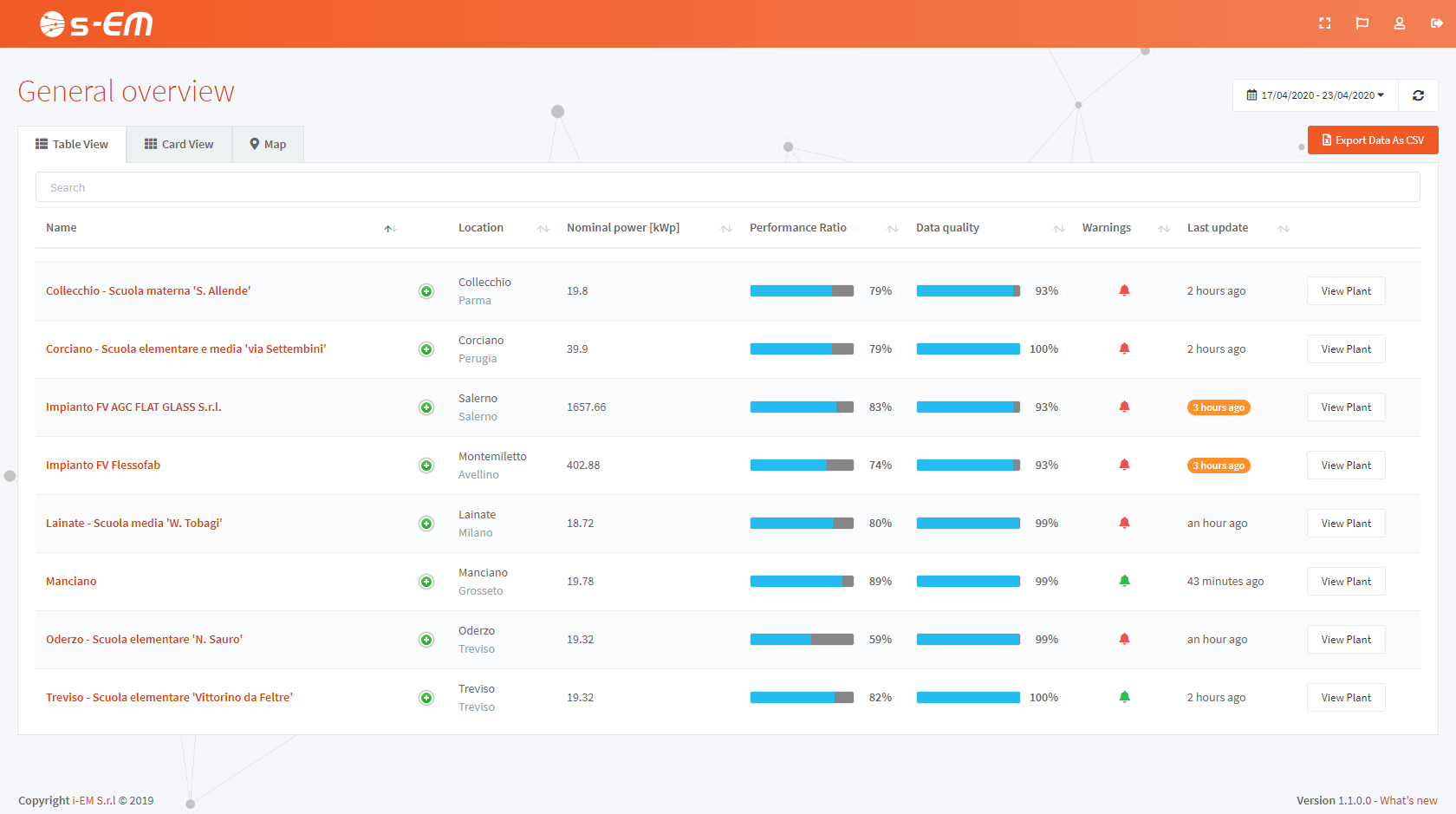Image resolution: width=1456 pixels, height=814 pixels.
Task: Switch to Card View tab
Action: (x=179, y=145)
